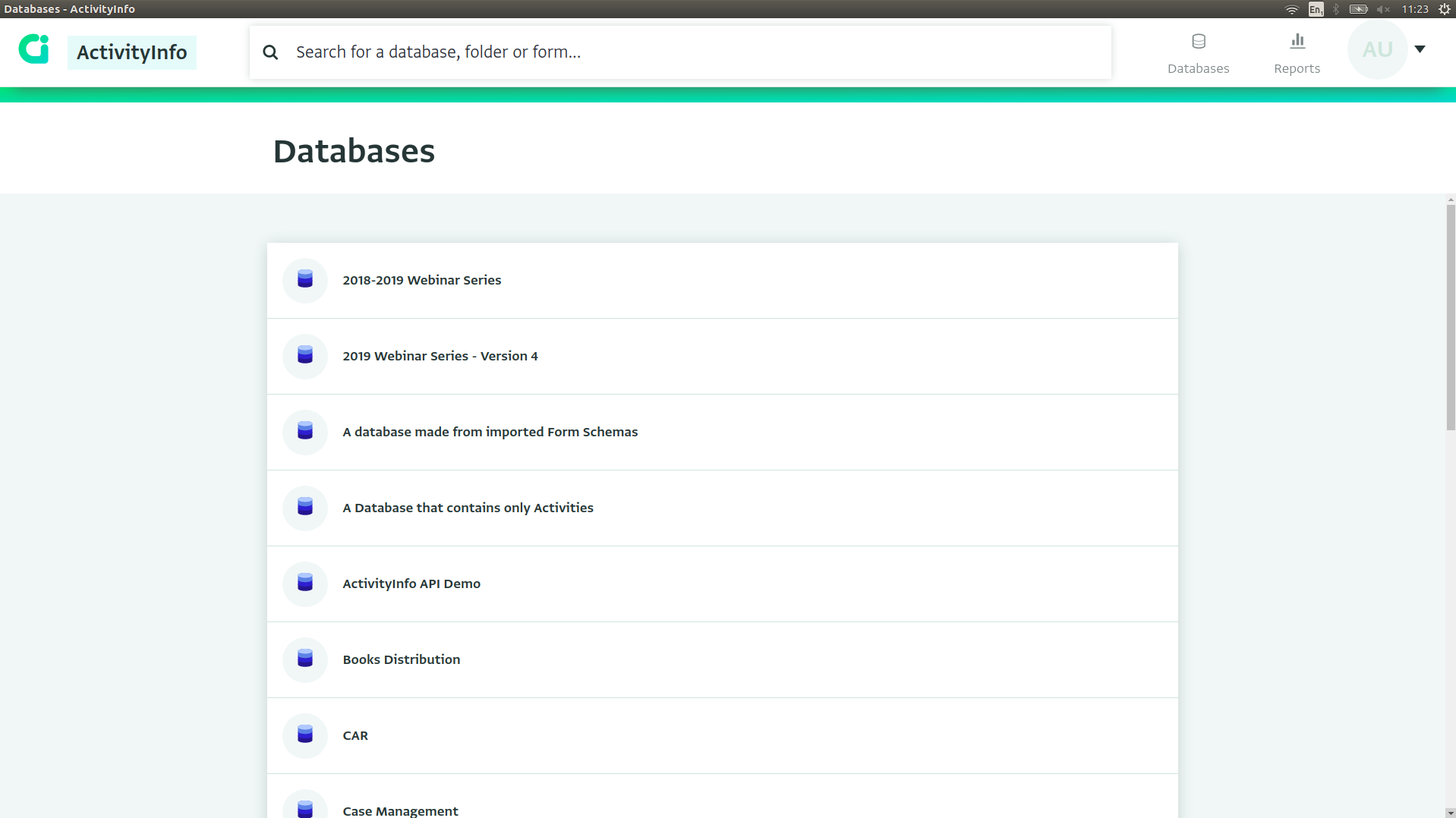Click the ActivityInfo API Demo database icon
This screenshot has width=1456, height=818.
tap(305, 584)
